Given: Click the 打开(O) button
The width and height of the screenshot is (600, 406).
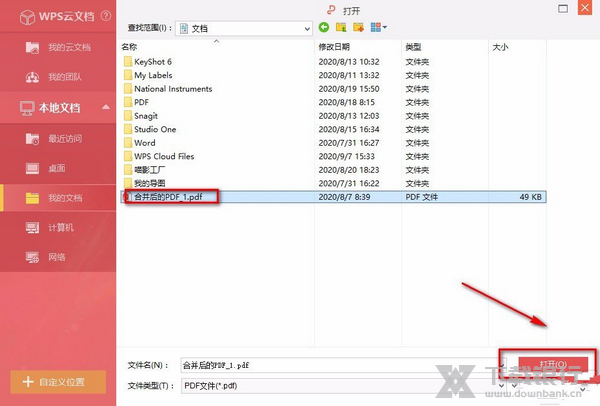Looking at the screenshot, I should (553, 364).
